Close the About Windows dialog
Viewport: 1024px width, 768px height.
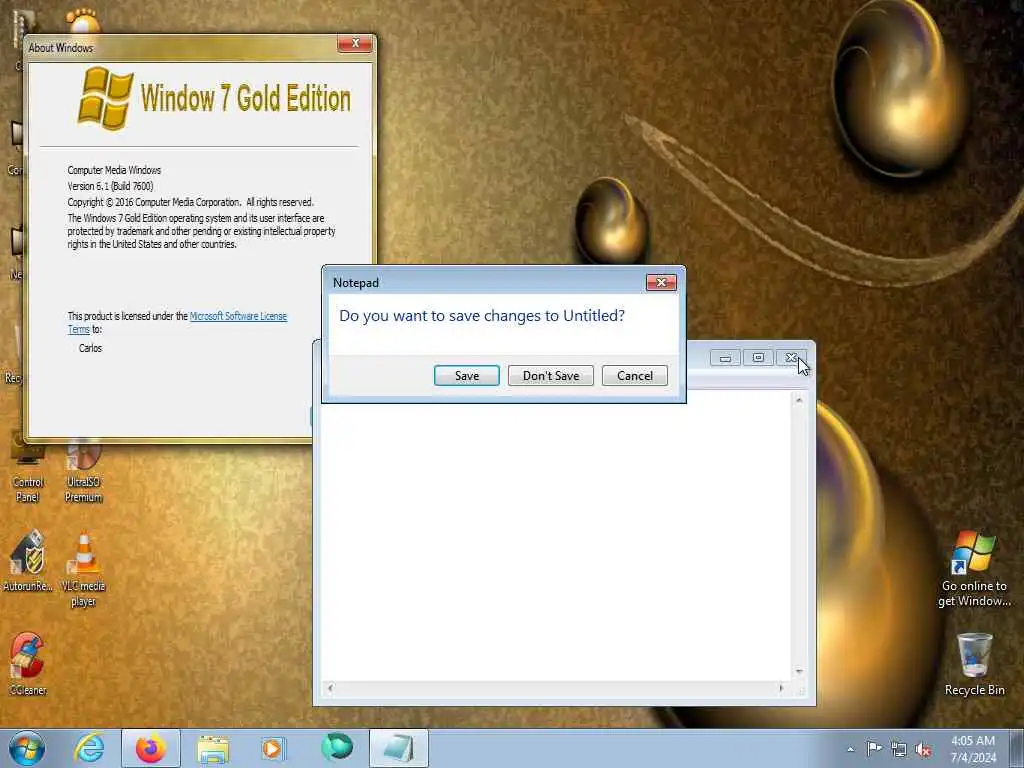click(x=355, y=43)
